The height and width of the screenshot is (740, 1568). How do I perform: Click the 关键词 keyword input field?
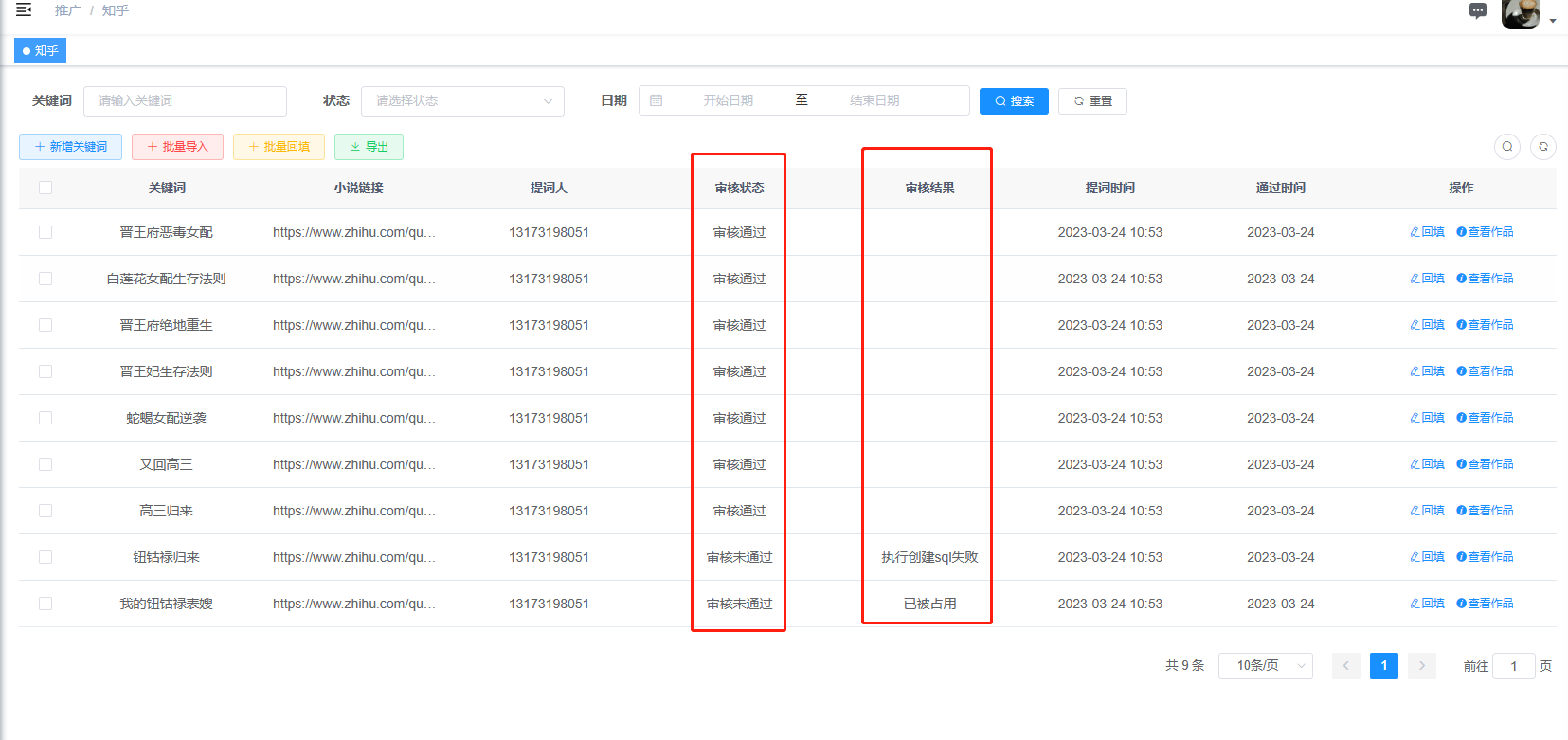pyautogui.click(x=185, y=101)
